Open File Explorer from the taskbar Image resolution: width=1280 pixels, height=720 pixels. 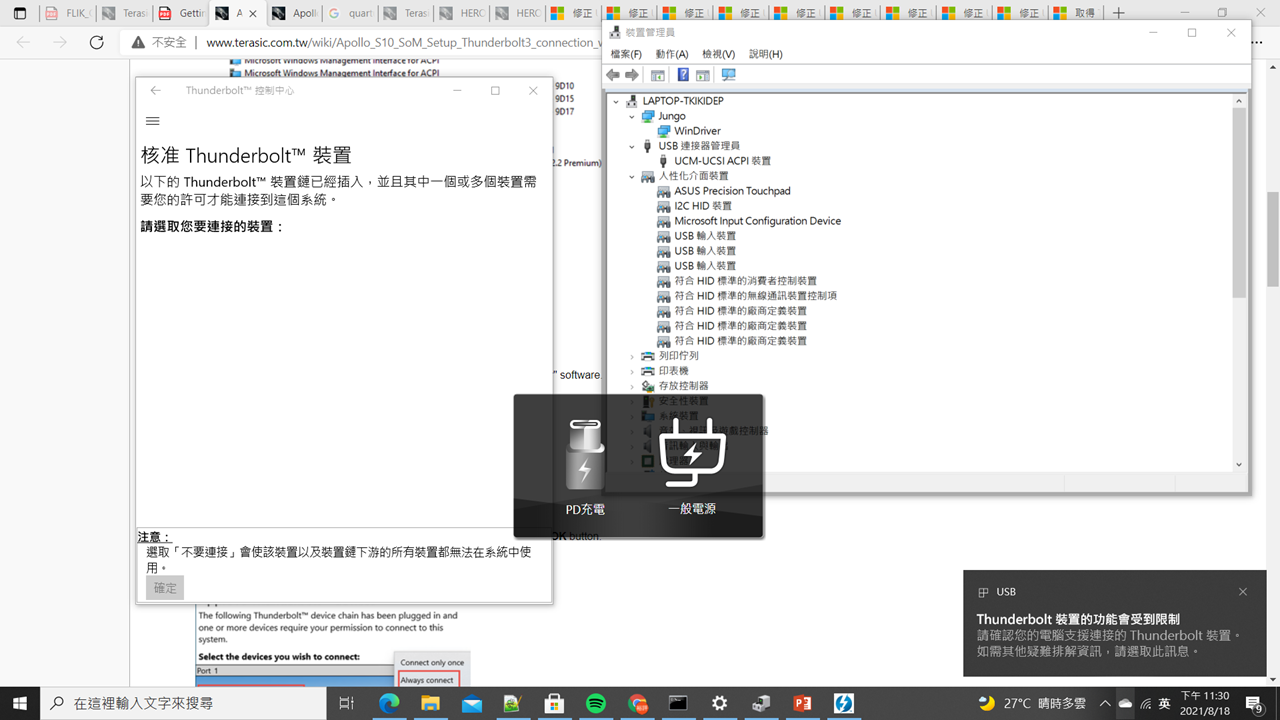[x=430, y=703]
